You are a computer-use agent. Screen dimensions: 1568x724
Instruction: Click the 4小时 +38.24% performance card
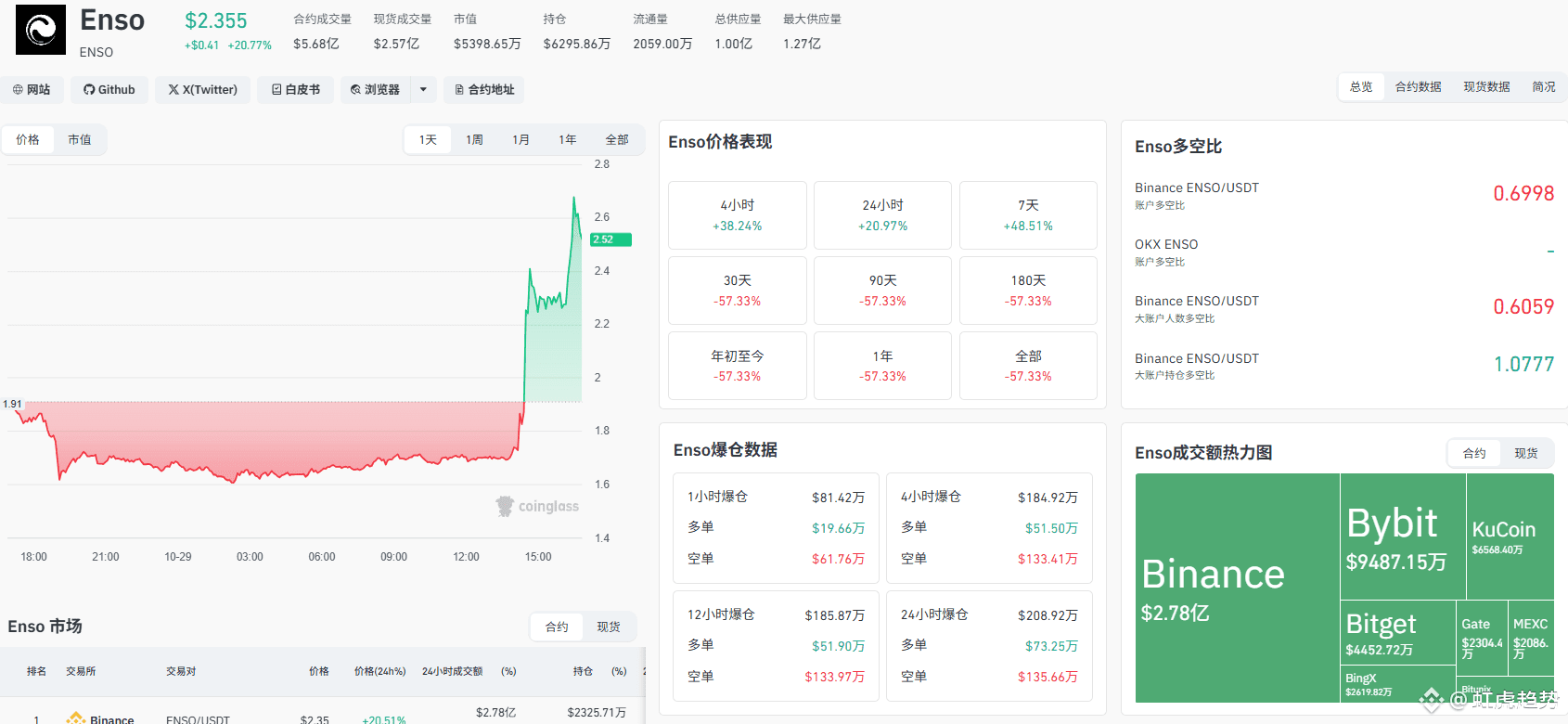pyautogui.click(x=738, y=215)
